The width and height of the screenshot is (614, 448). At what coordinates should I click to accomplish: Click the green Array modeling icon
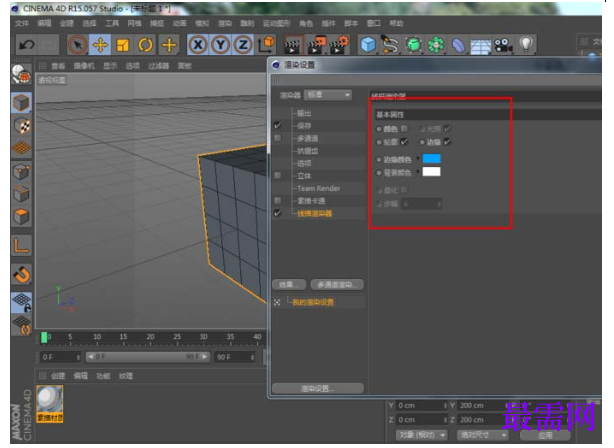(x=436, y=45)
